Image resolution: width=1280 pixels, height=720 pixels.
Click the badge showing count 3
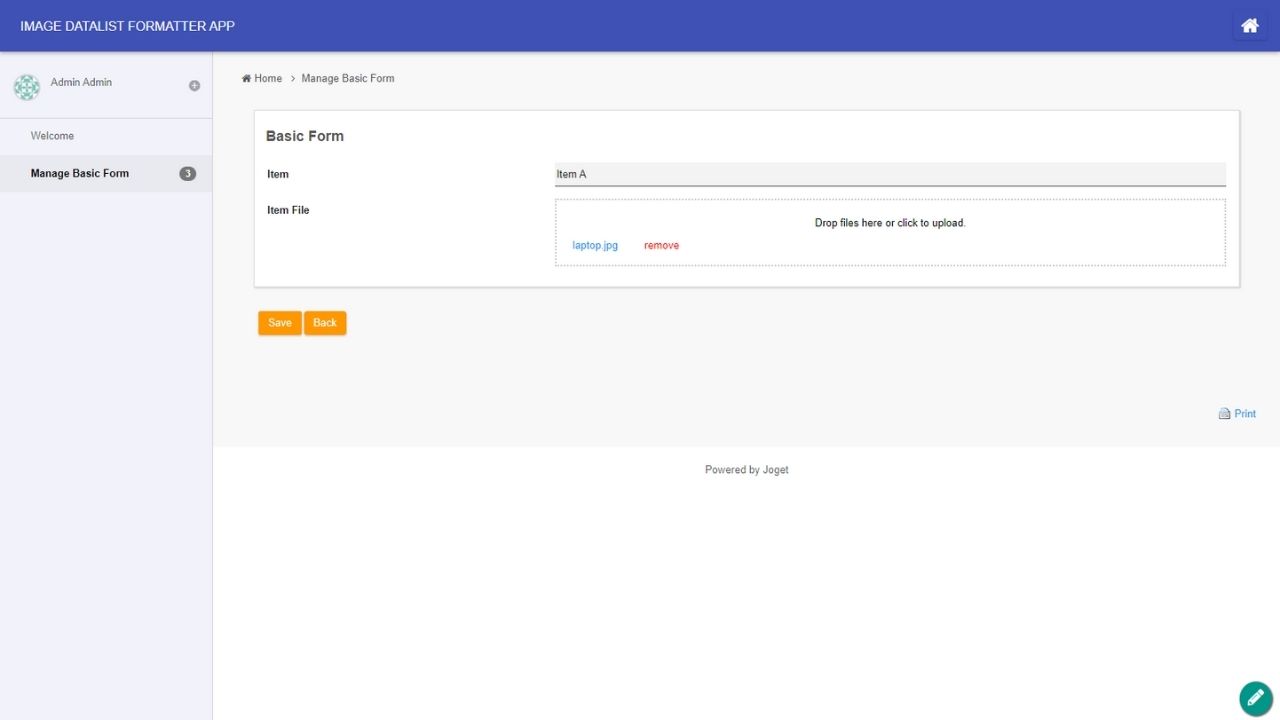[187, 174]
